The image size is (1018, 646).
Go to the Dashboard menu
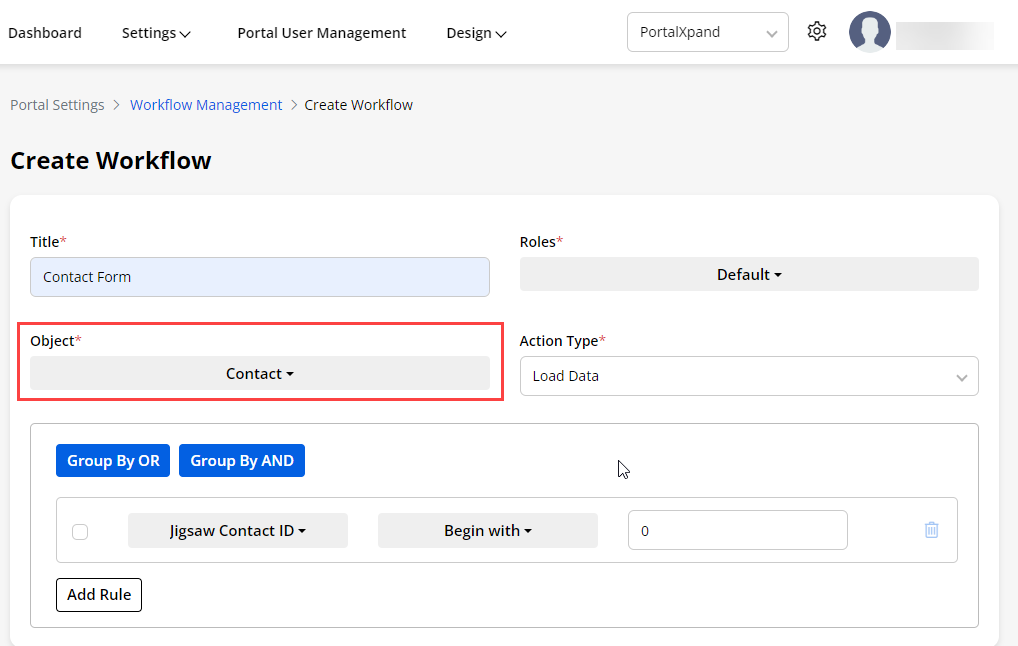pyautogui.click(x=45, y=33)
